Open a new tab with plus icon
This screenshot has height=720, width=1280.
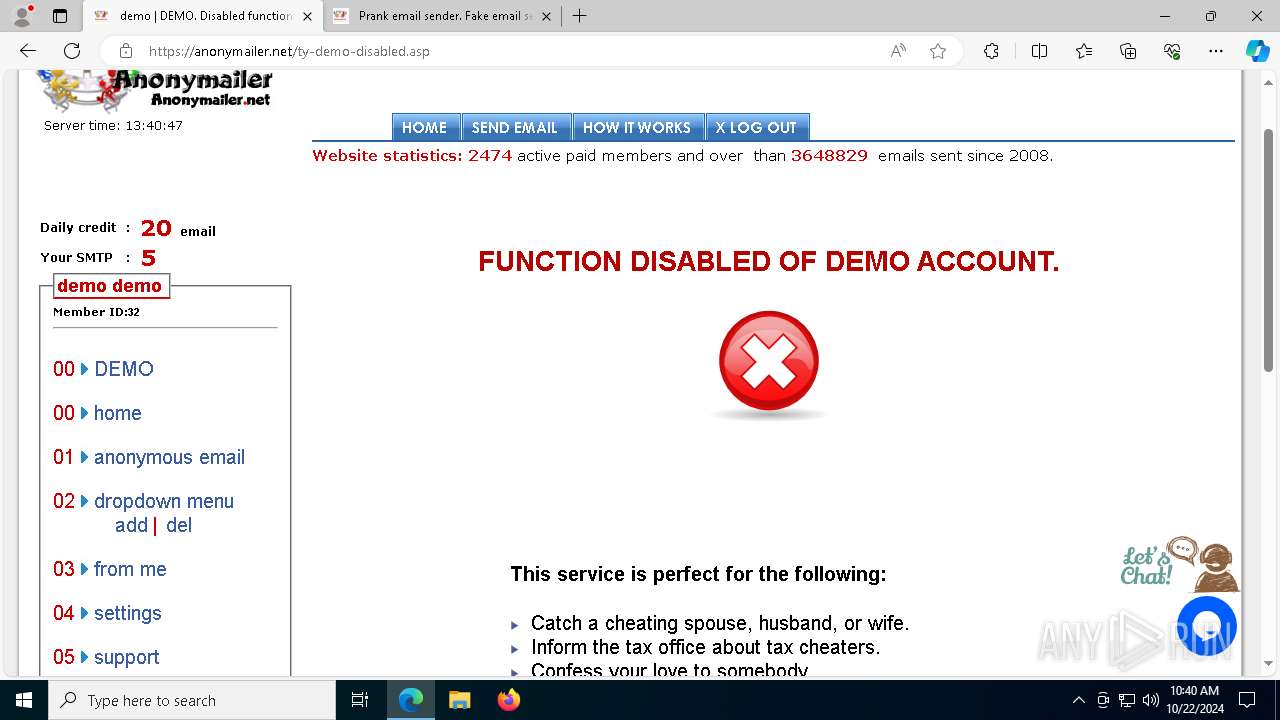pyautogui.click(x=579, y=16)
